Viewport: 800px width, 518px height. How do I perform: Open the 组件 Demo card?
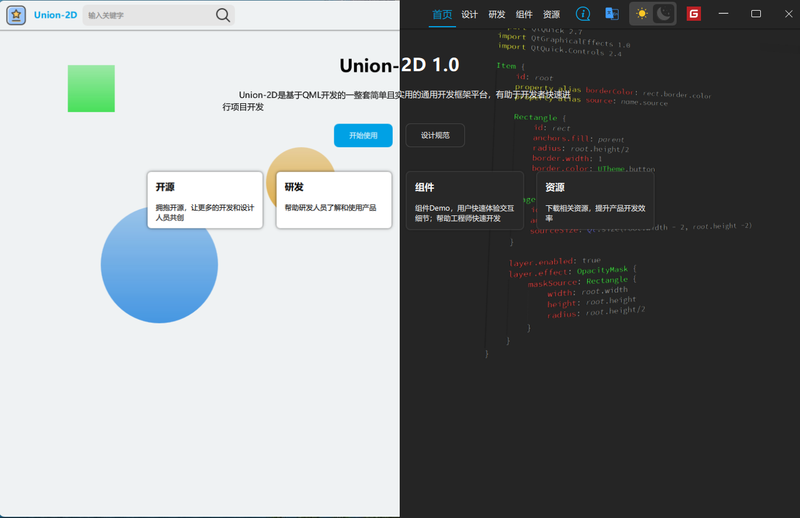[x=464, y=200]
